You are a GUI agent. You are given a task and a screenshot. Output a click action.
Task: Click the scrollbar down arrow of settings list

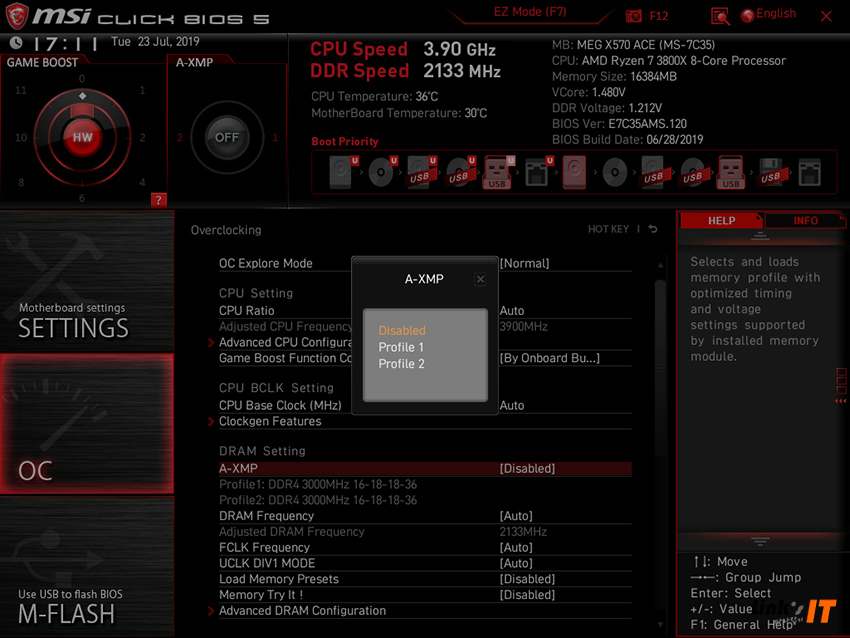point(660,624)
